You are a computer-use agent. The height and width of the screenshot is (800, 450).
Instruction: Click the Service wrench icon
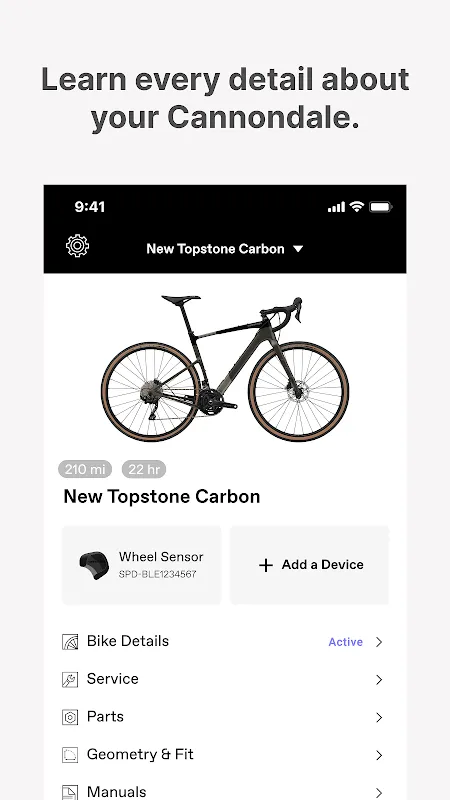tap(70, 680)
